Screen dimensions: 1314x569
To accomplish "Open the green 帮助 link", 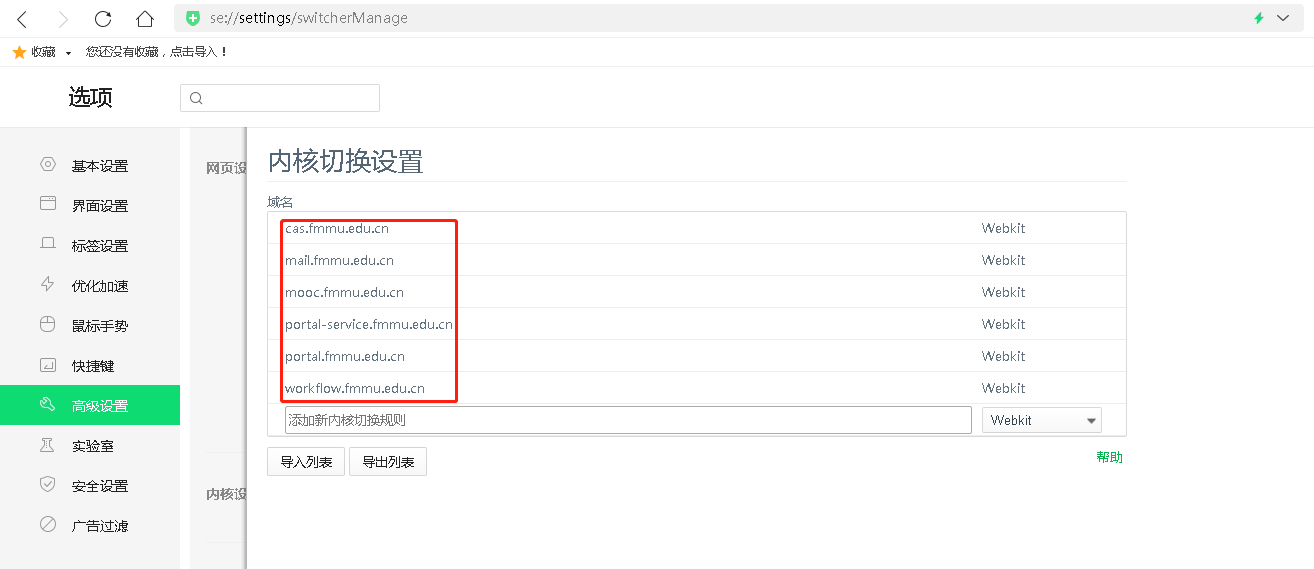I will click(x=1109, y=457).
